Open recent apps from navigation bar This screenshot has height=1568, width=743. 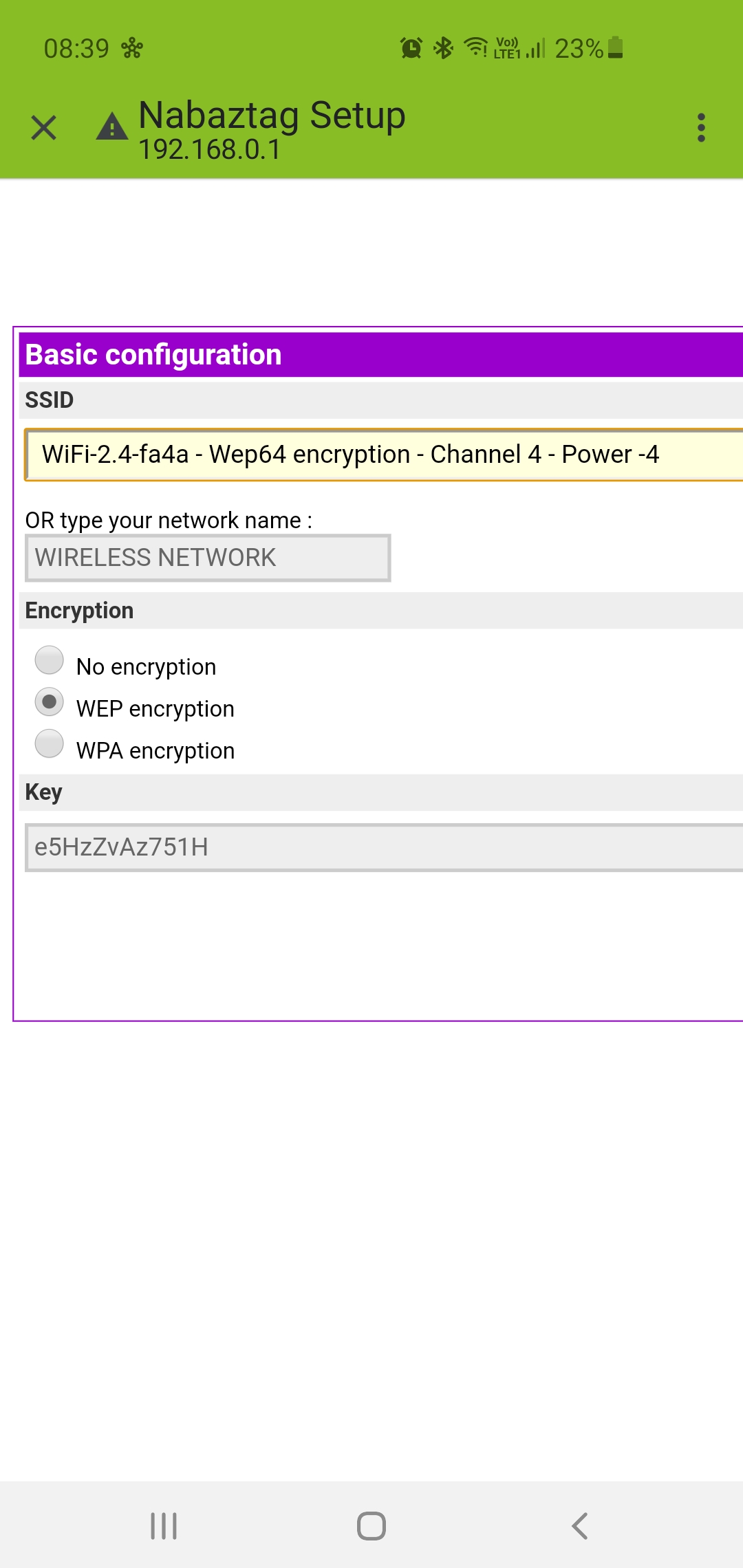coord(164,1526)
